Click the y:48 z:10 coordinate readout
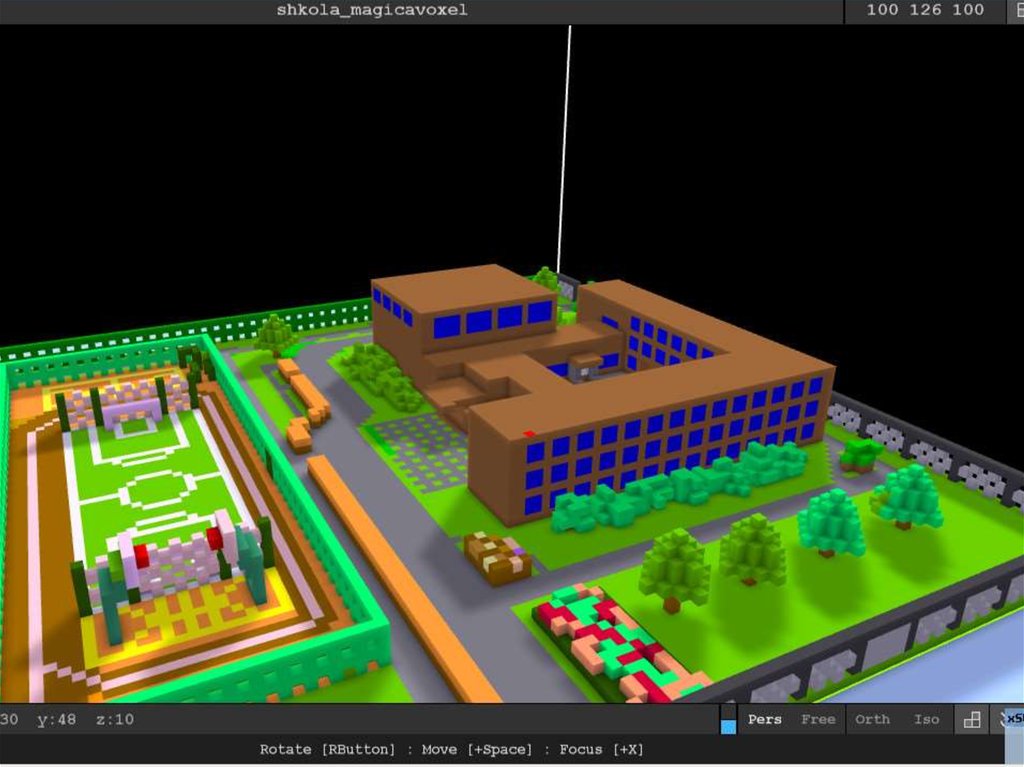This screenshot has height=767, width=1024. [85, 719]
